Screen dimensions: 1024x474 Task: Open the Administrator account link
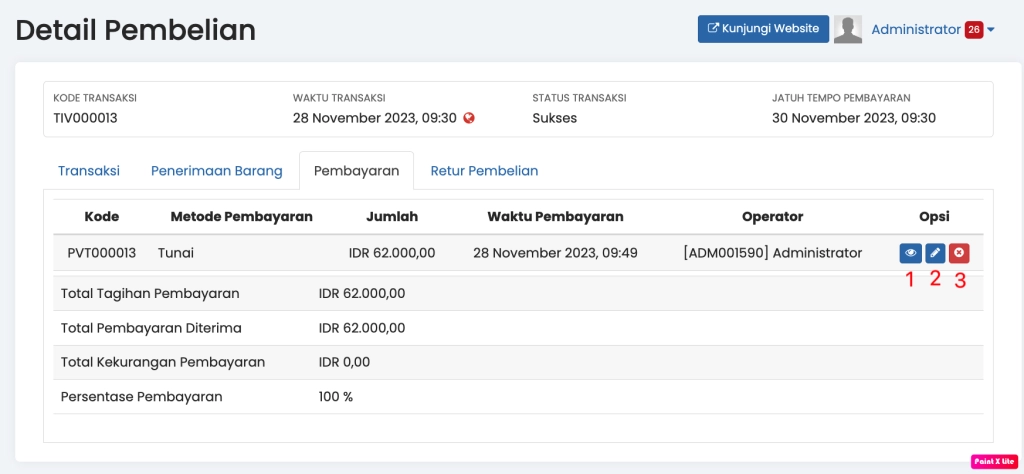pos(916,29)
